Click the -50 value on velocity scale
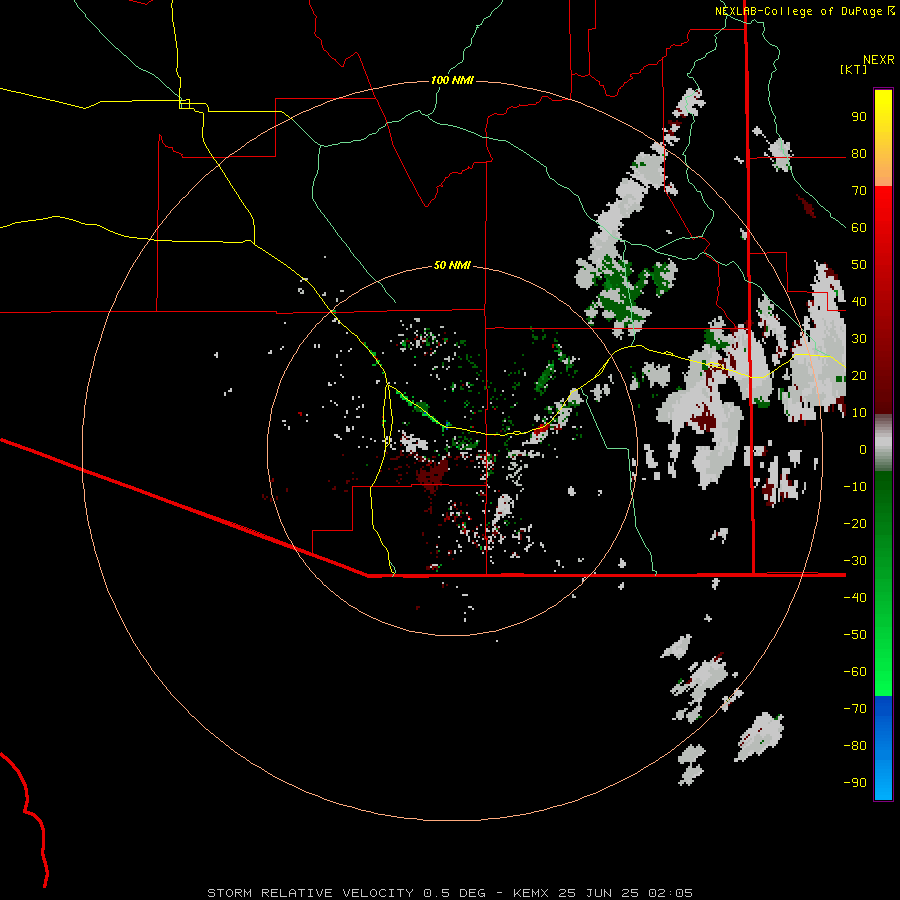This screenshot has width=900, height=900. point(855,634)
